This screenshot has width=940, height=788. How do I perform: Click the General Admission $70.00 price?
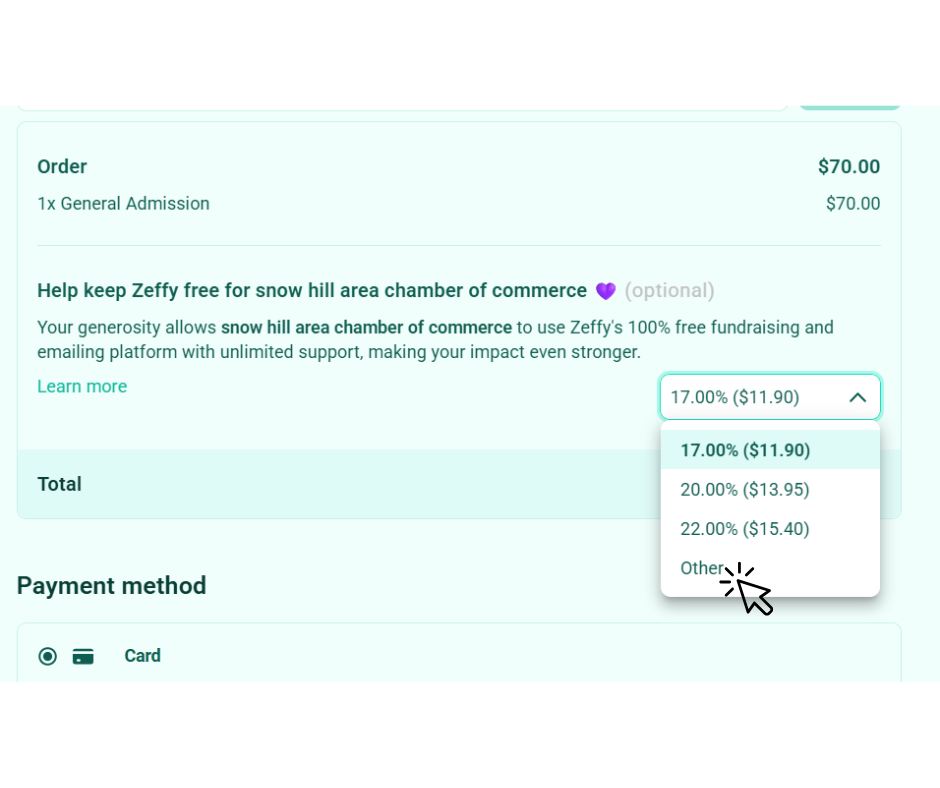(853, 203)
